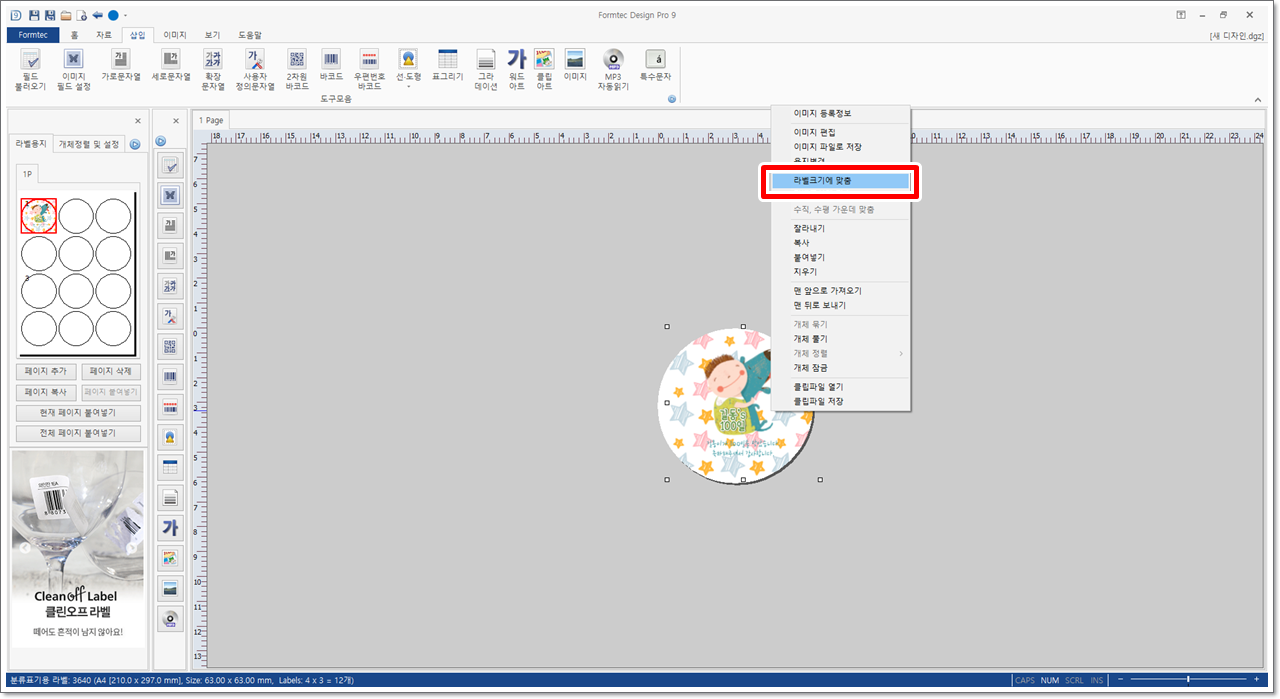This screenshot has height=699, width=1280.
Task: Click the undo arrow in the quick access toolbar
Action: [97, 15]
